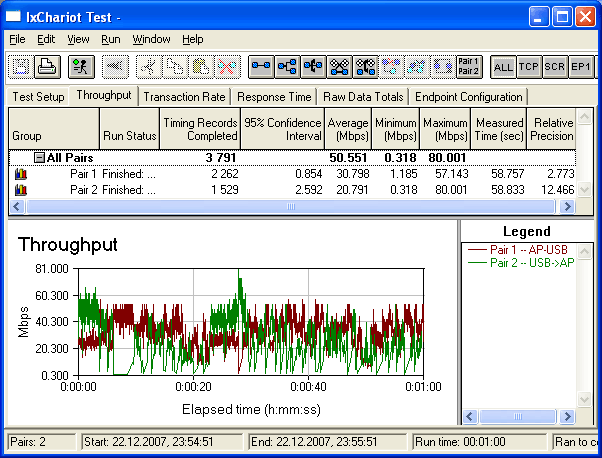
Task: Click the Add hardware performance pair icon
Action: pyautogui.click(x=313, y=67)
